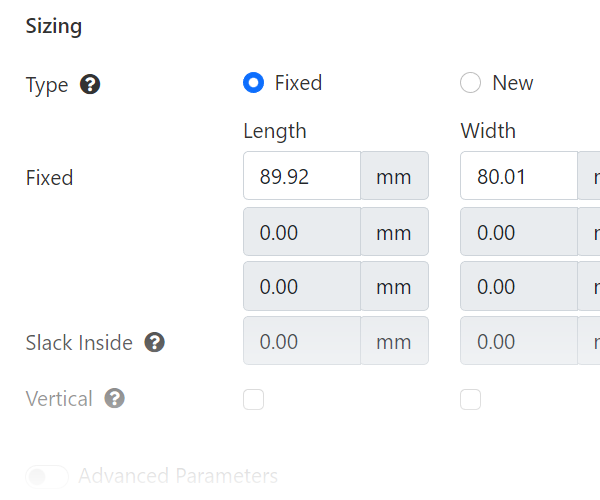
Task: Click the Slack Inside Length field
Action: (x=301, y=341)
